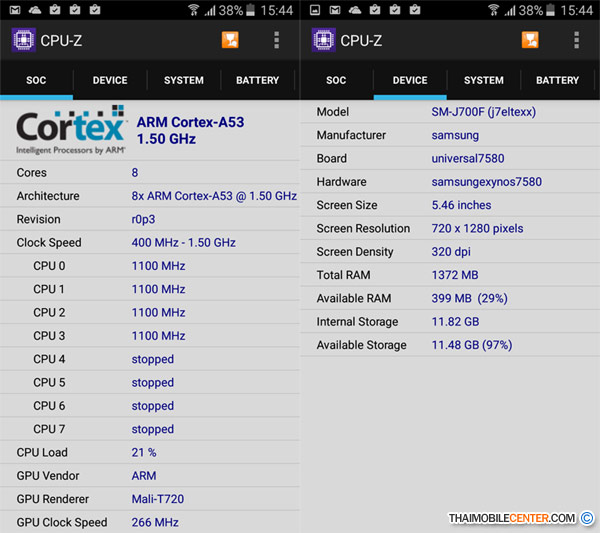The width and height of the screenshot is (600, 533).
Task: Tap the orange trophy icon in the left CPU-Z header
Action: 230,41
